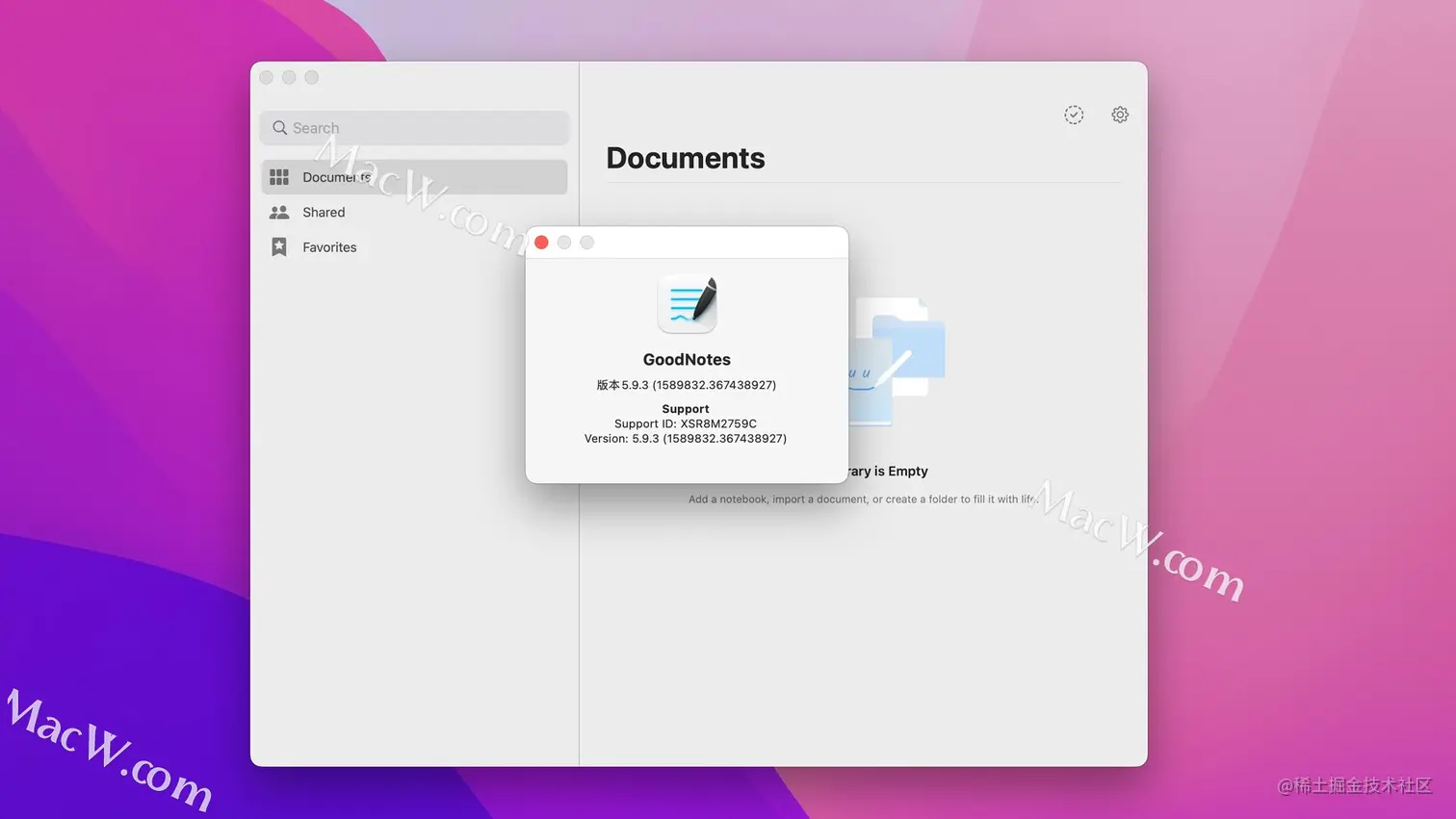This screenshot has height=819, width=1456.
Task: Click the bold Support heading
Action: [x=686, y=409]
